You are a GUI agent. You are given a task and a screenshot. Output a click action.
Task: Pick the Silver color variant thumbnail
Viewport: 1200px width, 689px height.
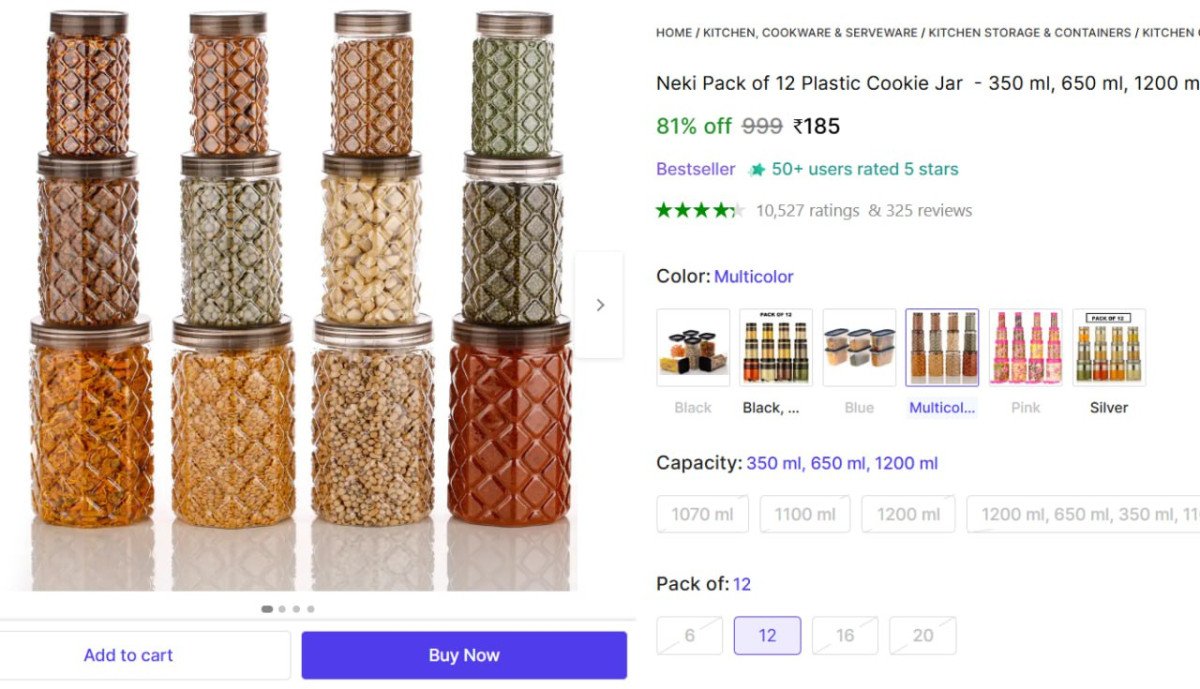(x=1108, y=347)
